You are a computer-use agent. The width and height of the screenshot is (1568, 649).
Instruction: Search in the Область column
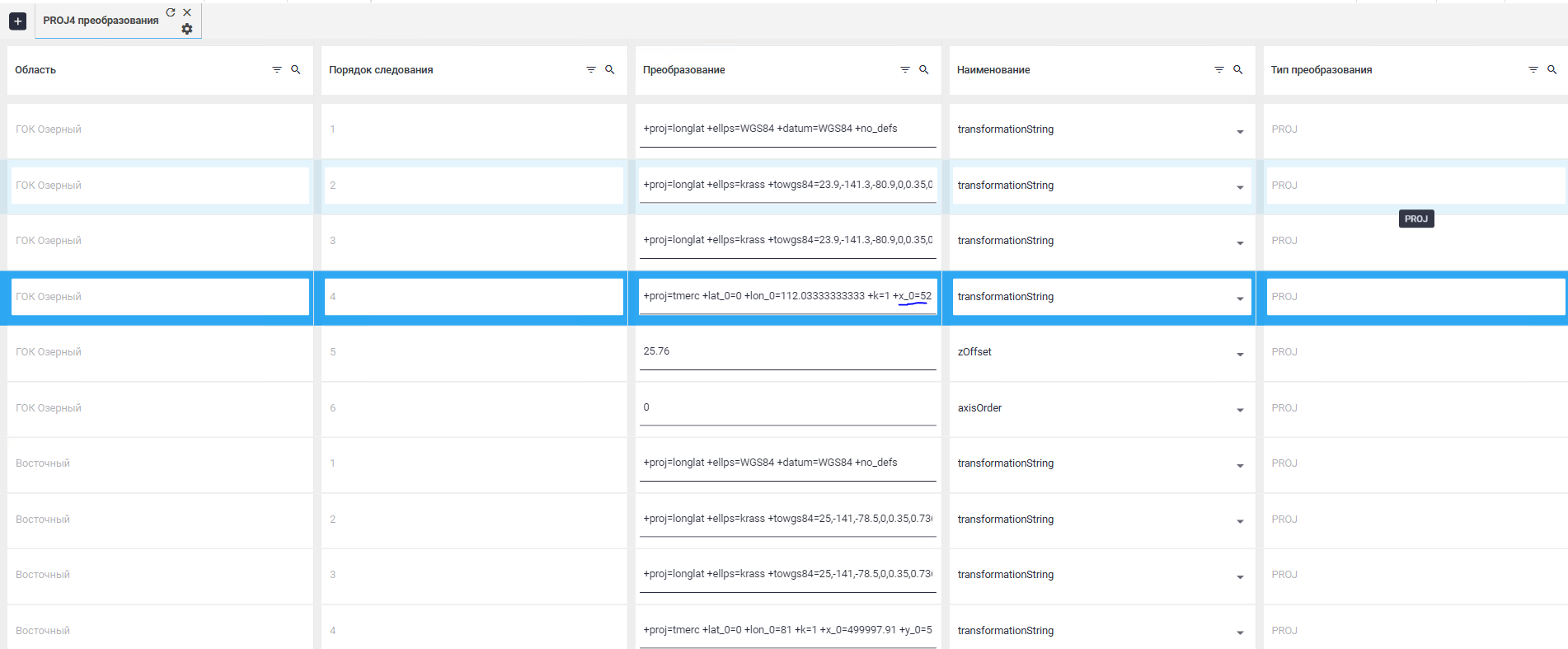296,70
